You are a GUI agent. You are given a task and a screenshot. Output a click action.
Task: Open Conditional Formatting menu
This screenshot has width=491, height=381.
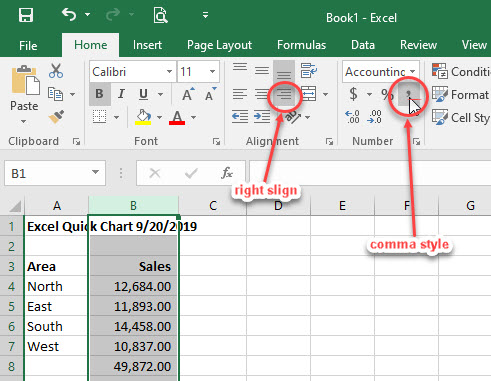pos(461,71)
